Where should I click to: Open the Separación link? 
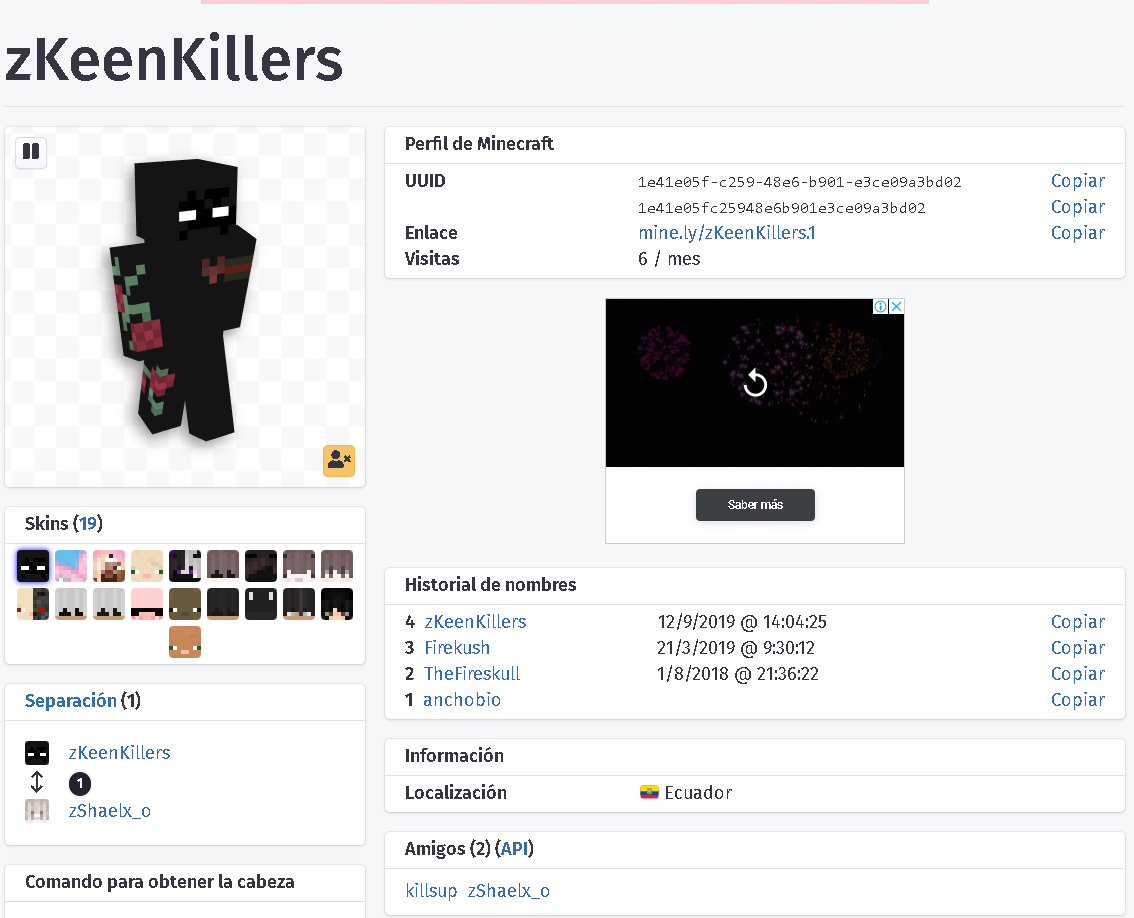[71, 700]
